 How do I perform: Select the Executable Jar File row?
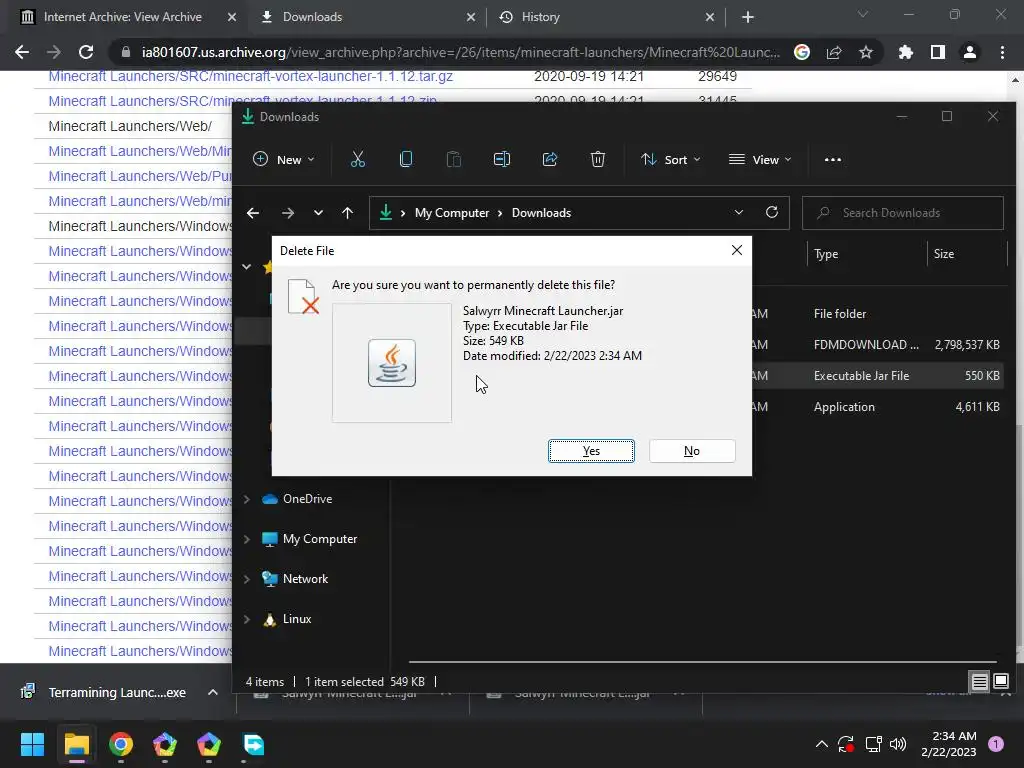(x=878, y=376)
